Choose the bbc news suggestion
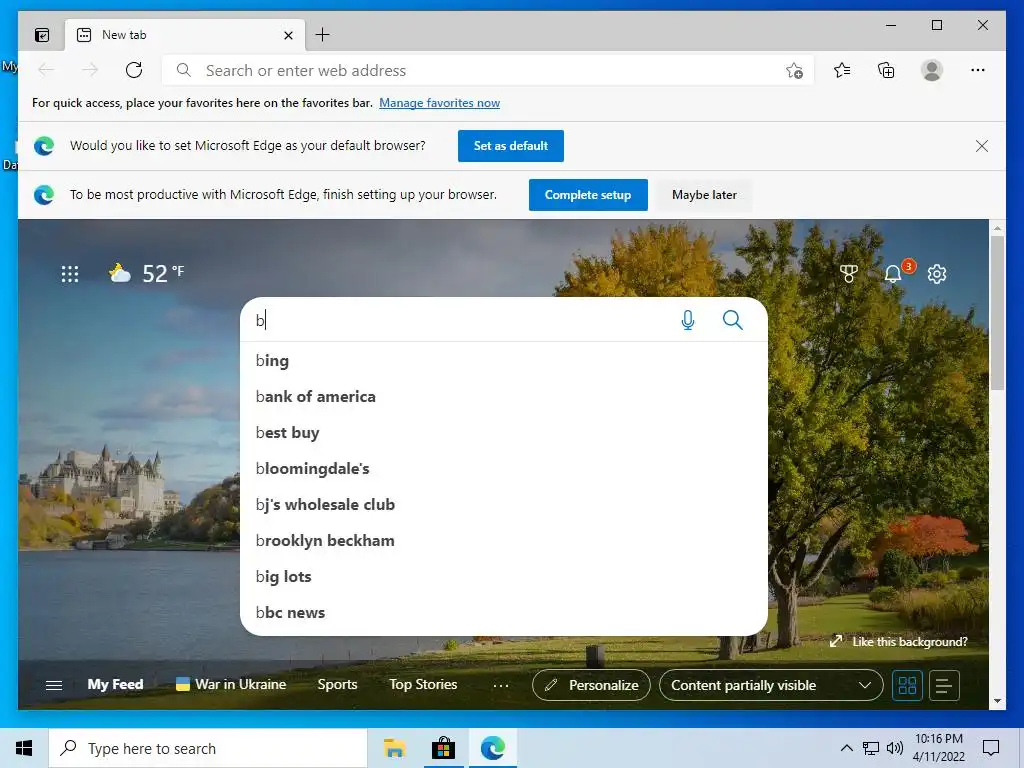 pos(504,612)
